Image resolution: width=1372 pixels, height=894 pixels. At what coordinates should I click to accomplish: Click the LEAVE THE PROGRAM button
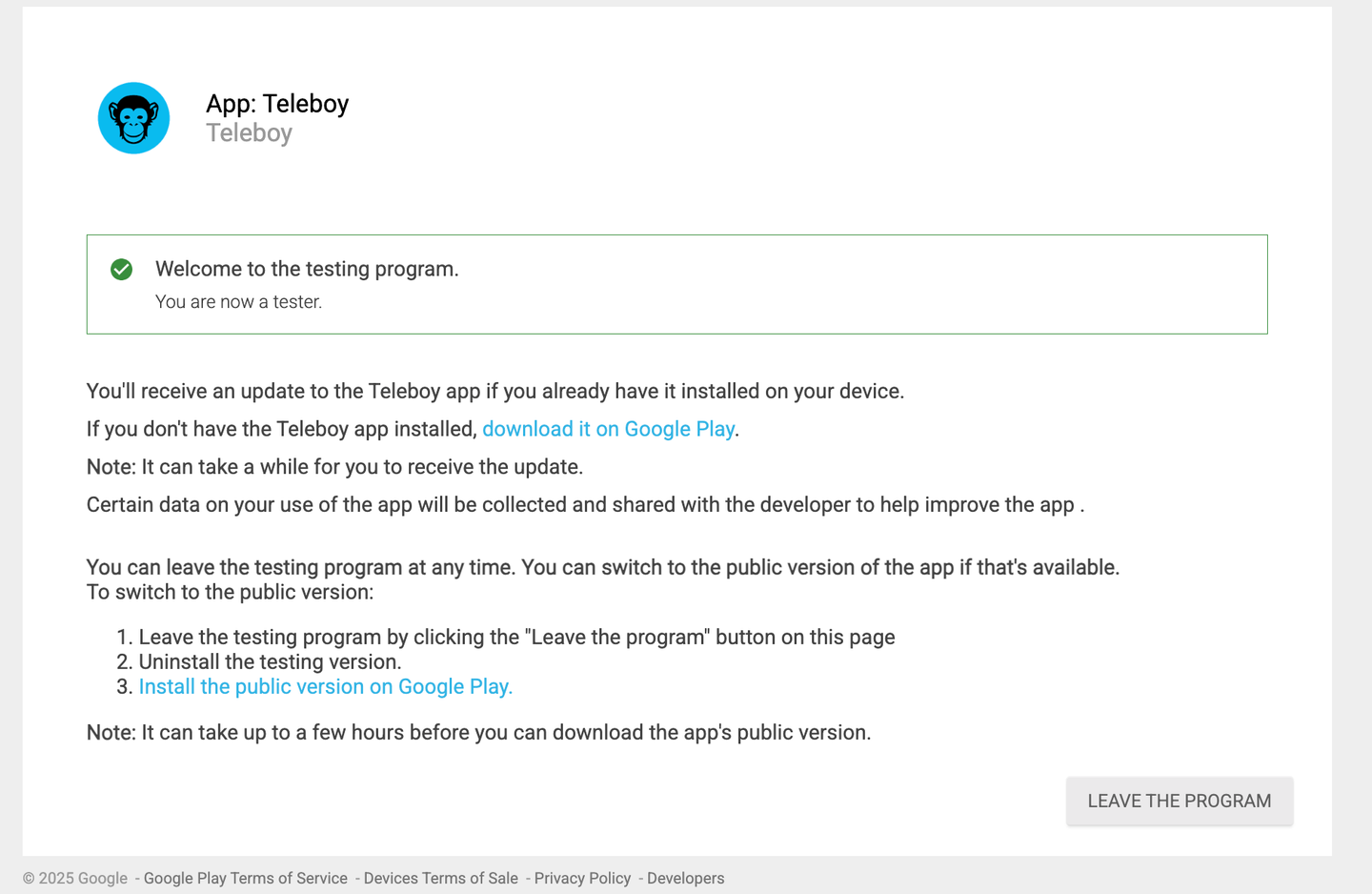[1180, 801]
